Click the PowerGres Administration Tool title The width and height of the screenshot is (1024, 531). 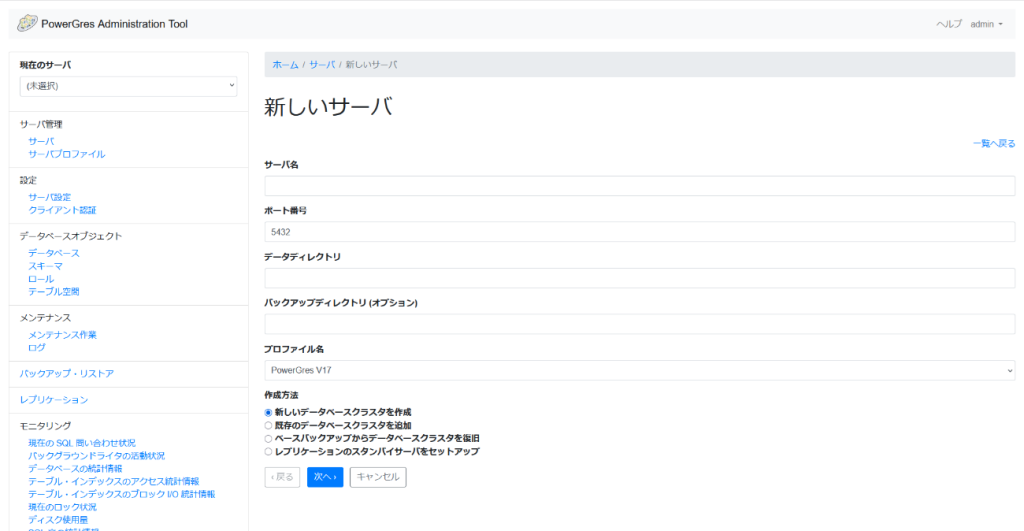coord(114,24)
